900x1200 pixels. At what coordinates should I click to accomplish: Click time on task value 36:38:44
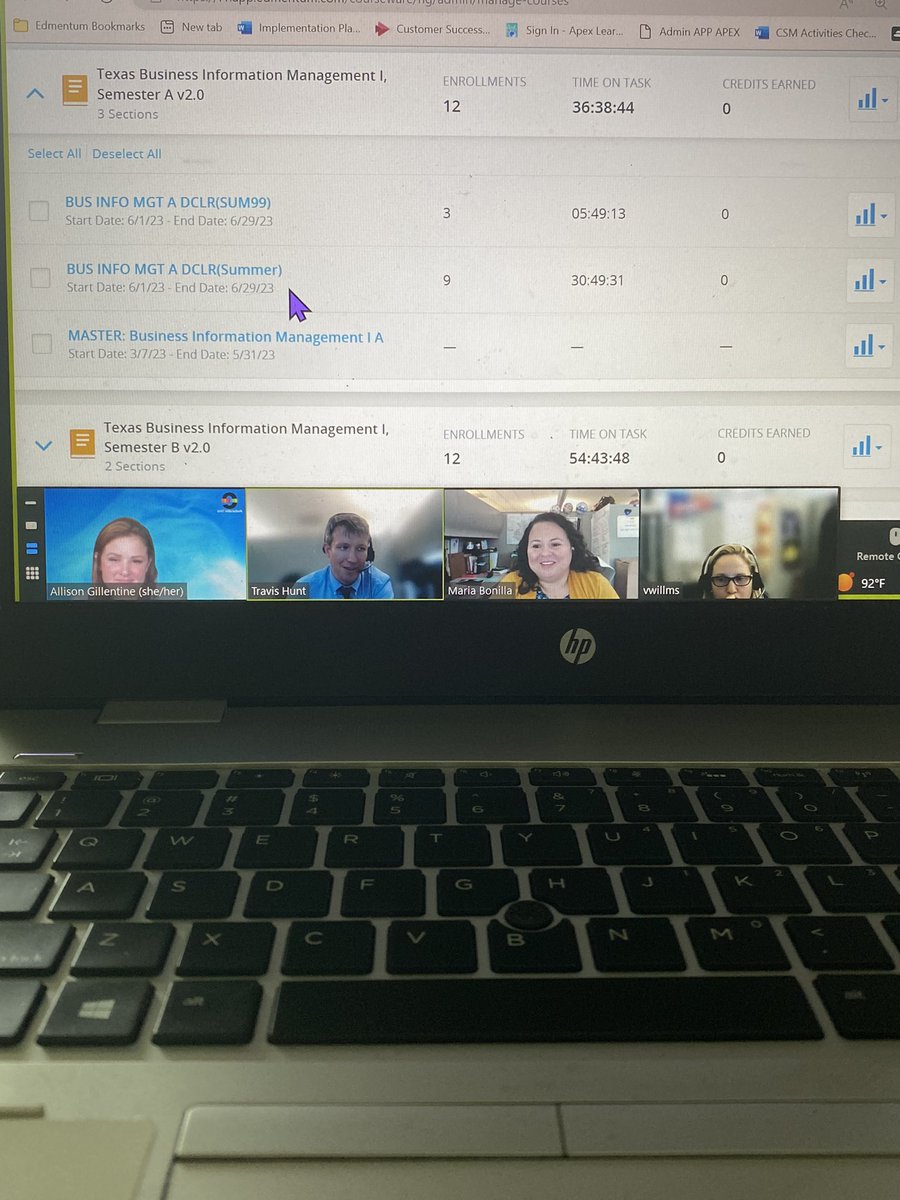603,107
